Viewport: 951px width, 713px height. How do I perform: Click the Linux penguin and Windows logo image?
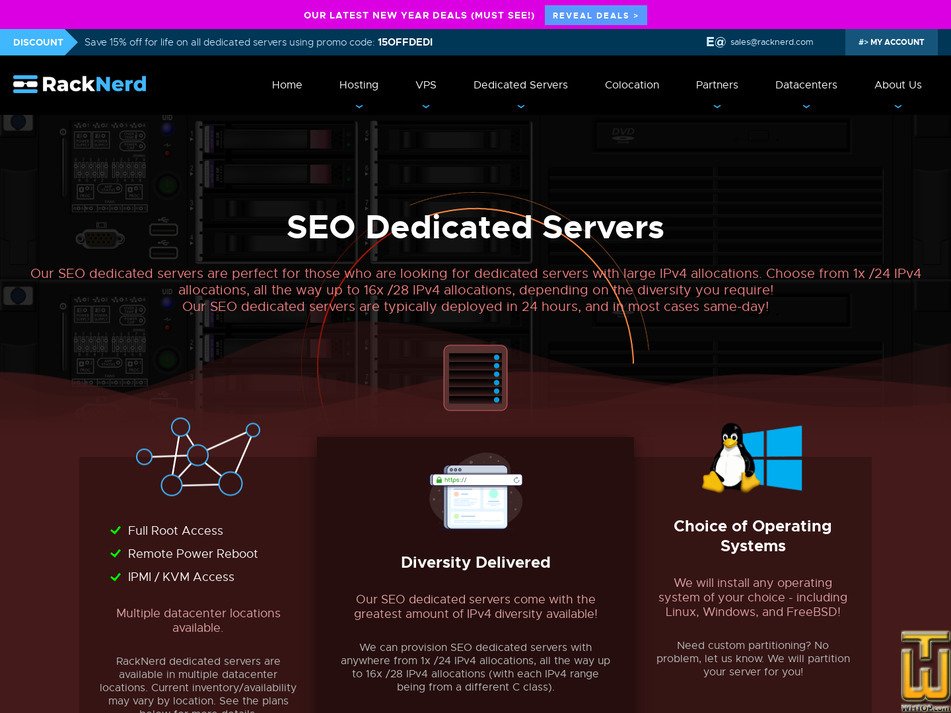click(752, 458)
